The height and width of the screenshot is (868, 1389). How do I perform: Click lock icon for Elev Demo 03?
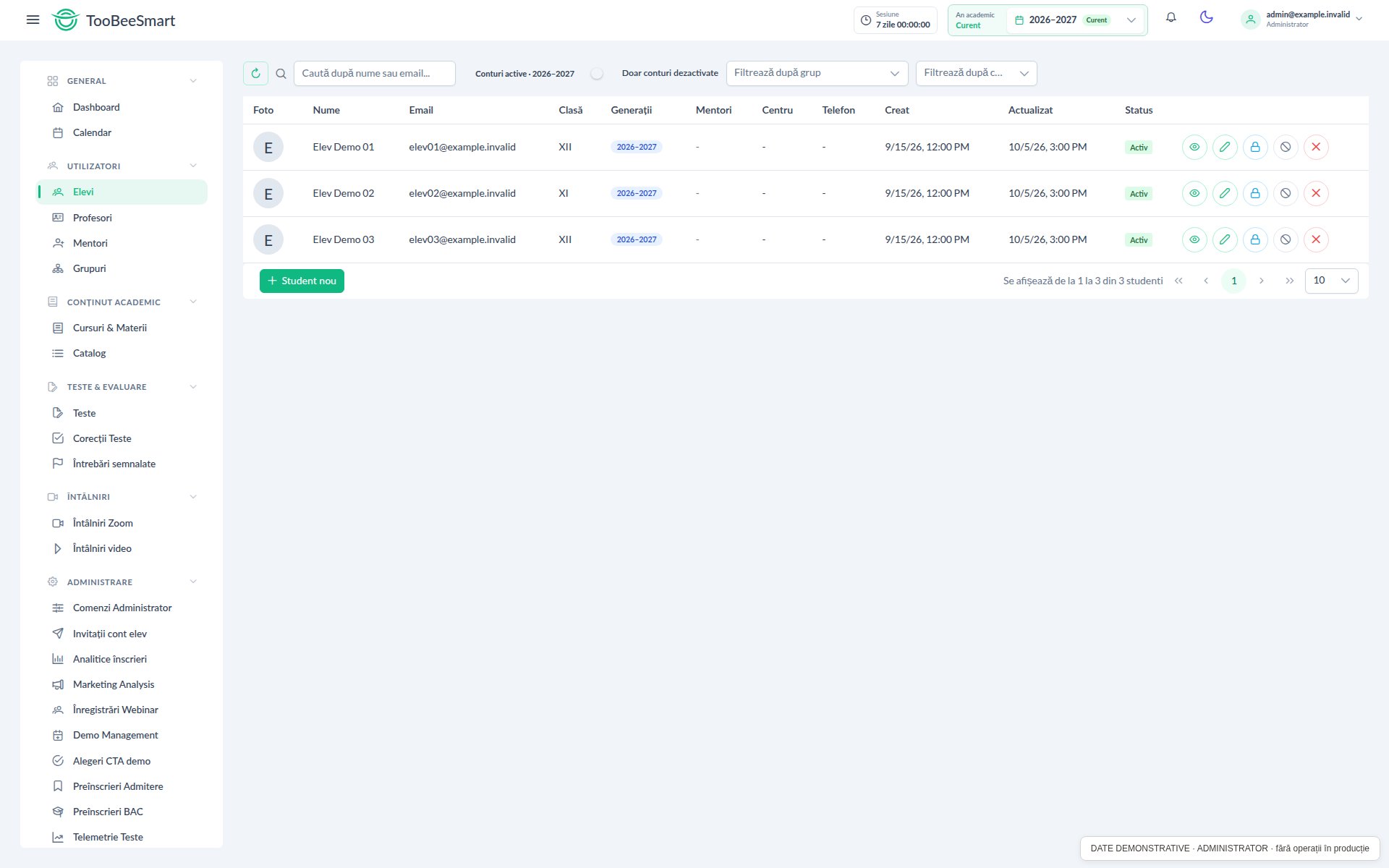point(1255,239)
